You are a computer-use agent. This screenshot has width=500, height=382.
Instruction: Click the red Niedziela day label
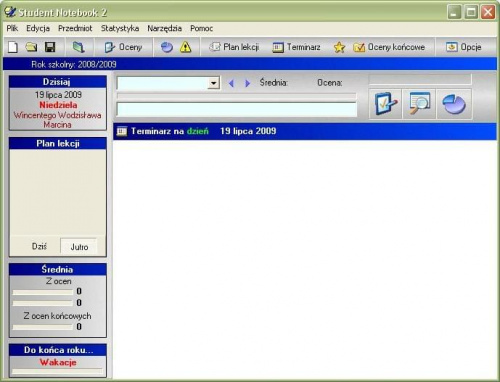[x=58, y=105]
